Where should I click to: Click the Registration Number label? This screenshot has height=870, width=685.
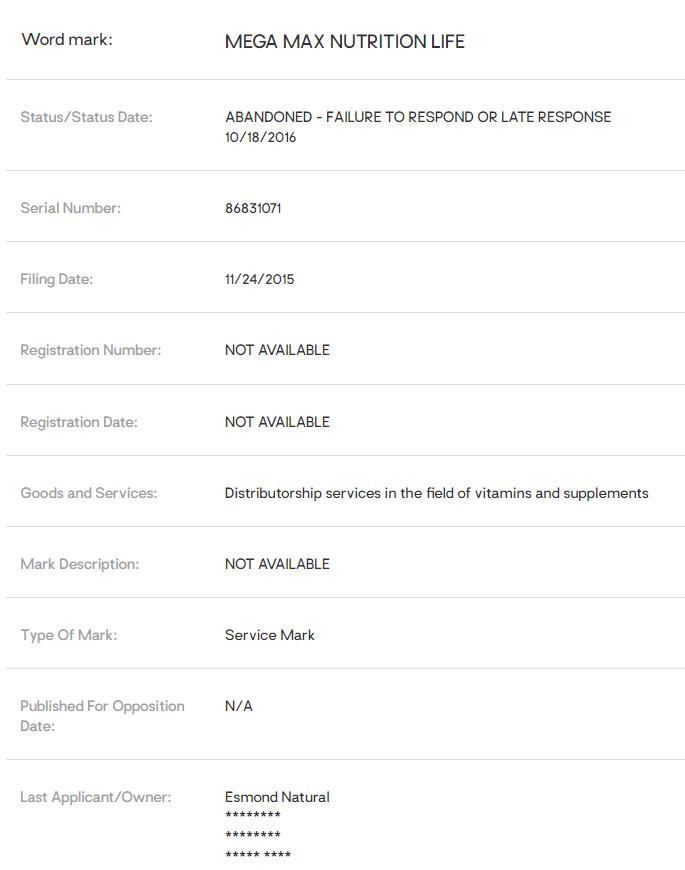pos(90,350)
